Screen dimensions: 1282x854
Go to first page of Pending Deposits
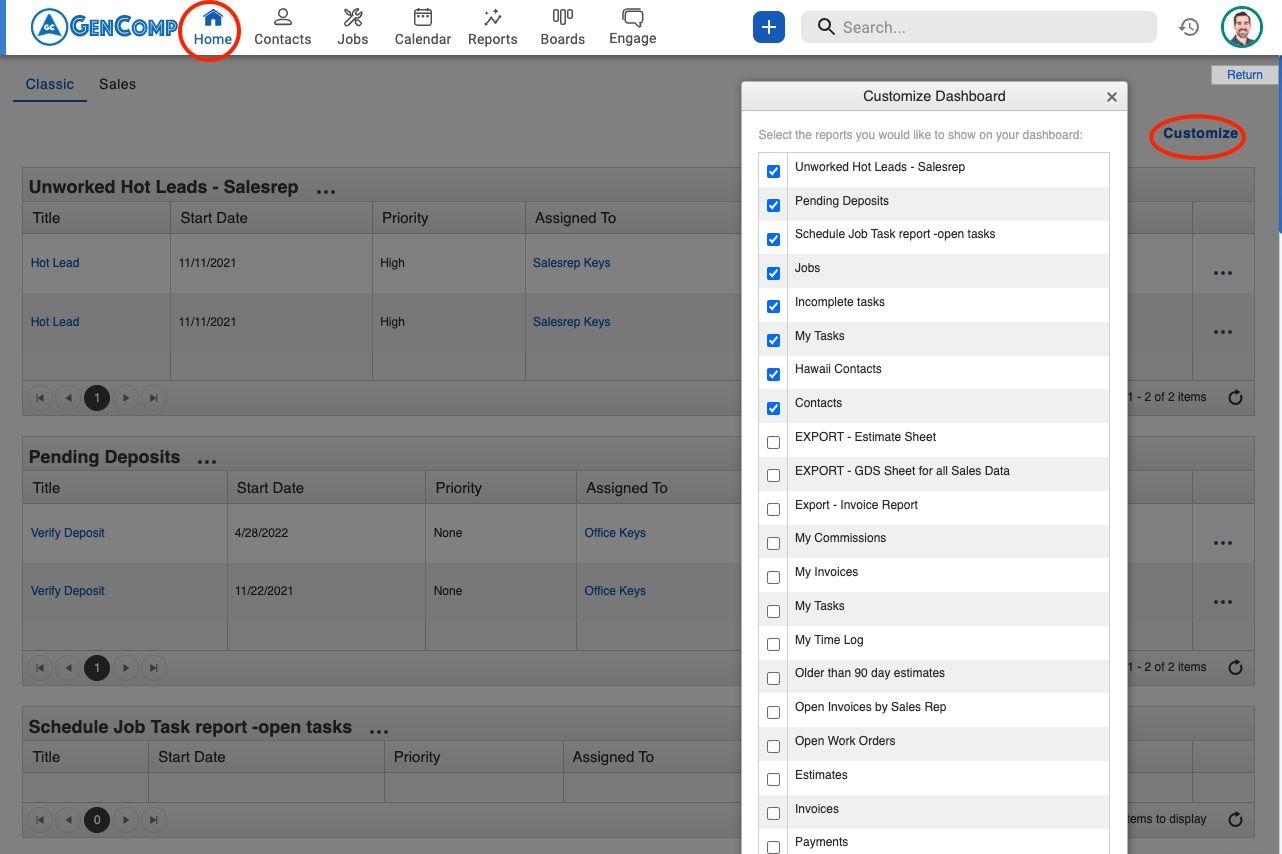40,668
